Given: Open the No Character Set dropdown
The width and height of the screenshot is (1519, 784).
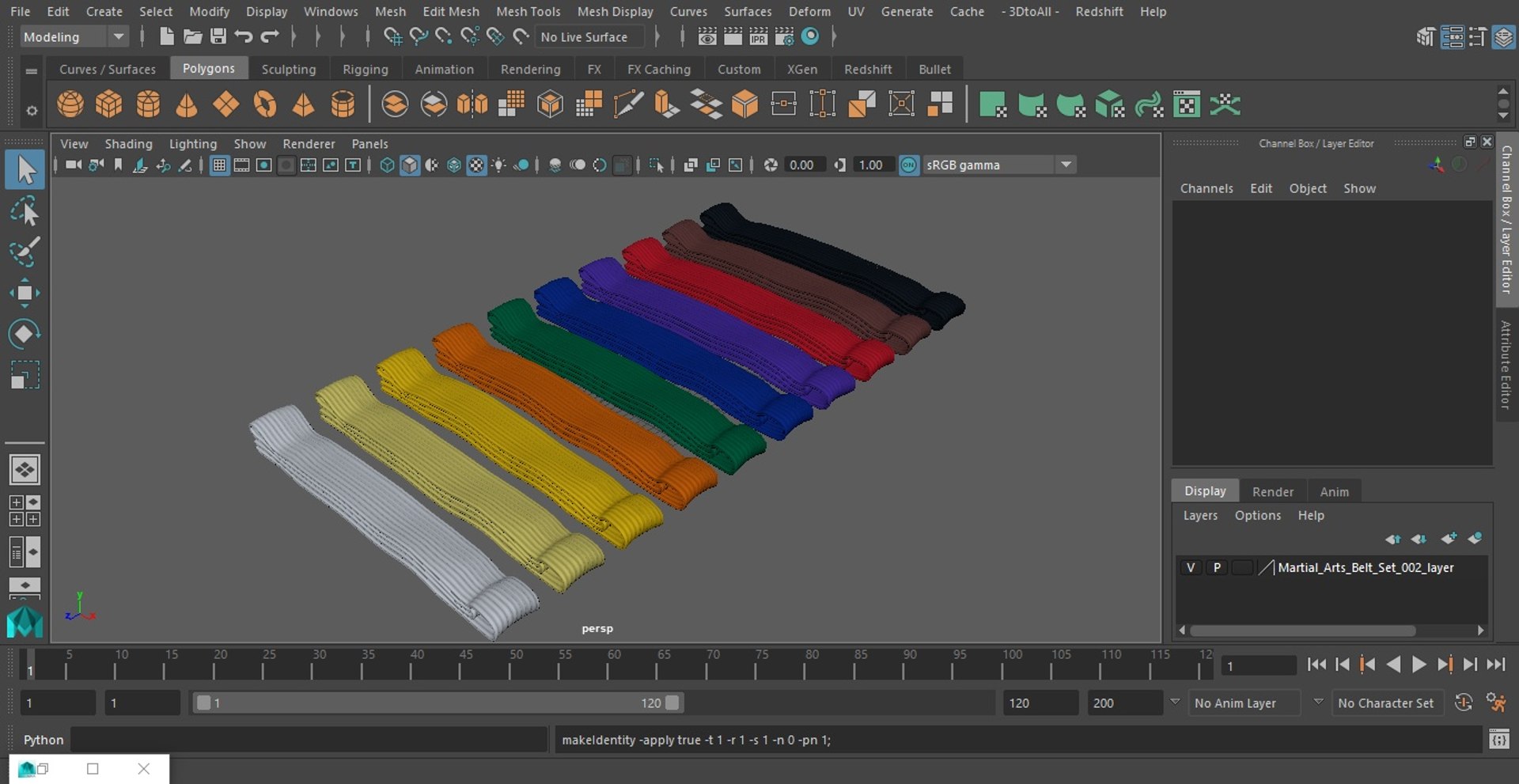Looking at the screenshot, I should (1388, 703).
